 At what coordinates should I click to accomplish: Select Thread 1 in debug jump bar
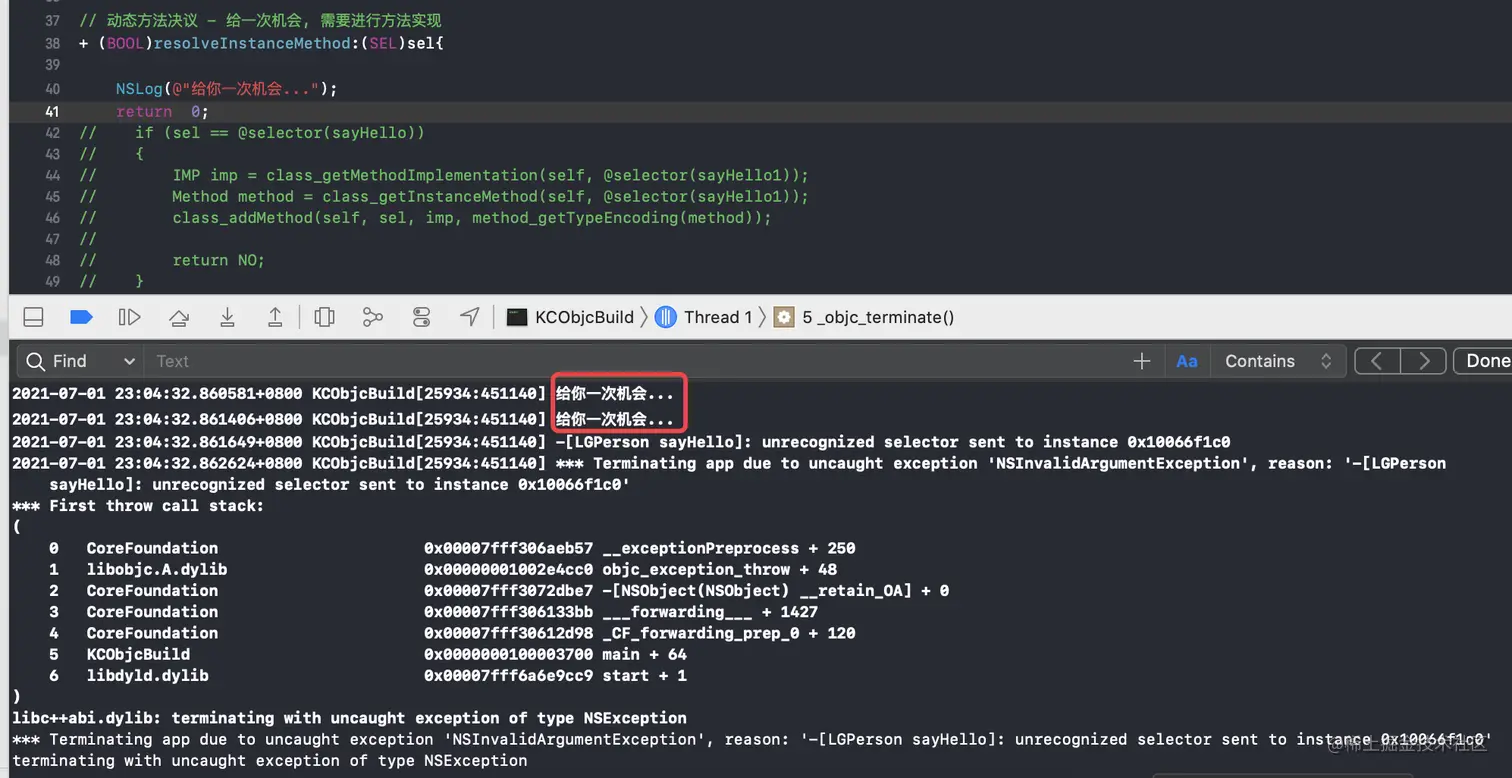(x=704, y=317)
